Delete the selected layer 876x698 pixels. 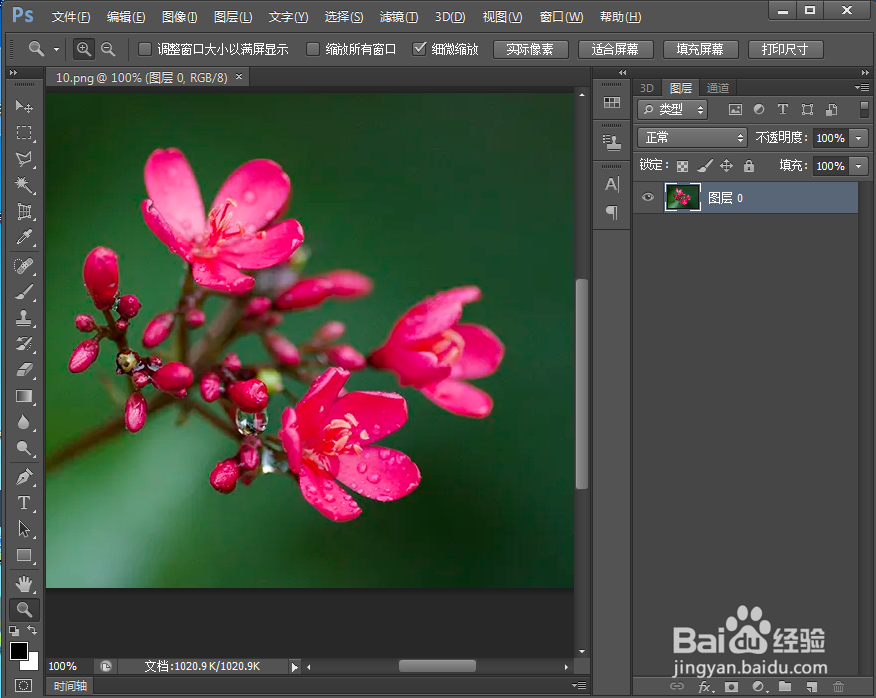click(x=838, y=686)
